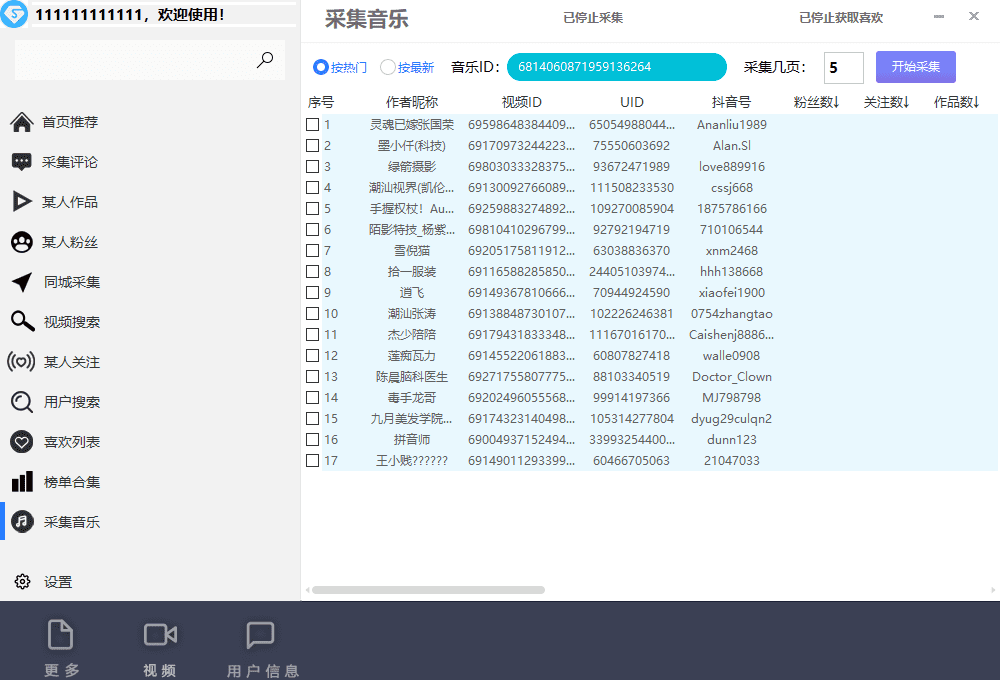Switch to 某人粉丝 fans collection

[61, 241]
